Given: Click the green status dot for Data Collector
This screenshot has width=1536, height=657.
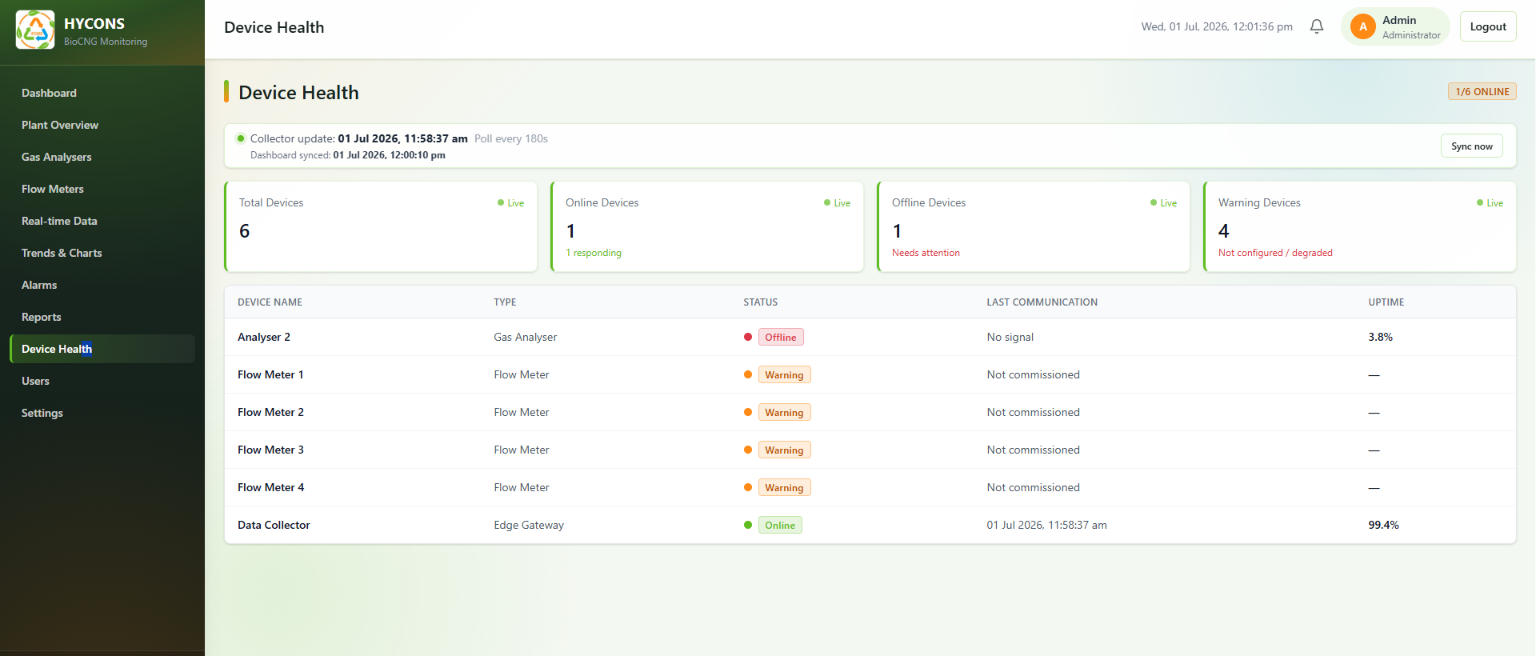Looking at the screenshot, I should coord(748,525).
